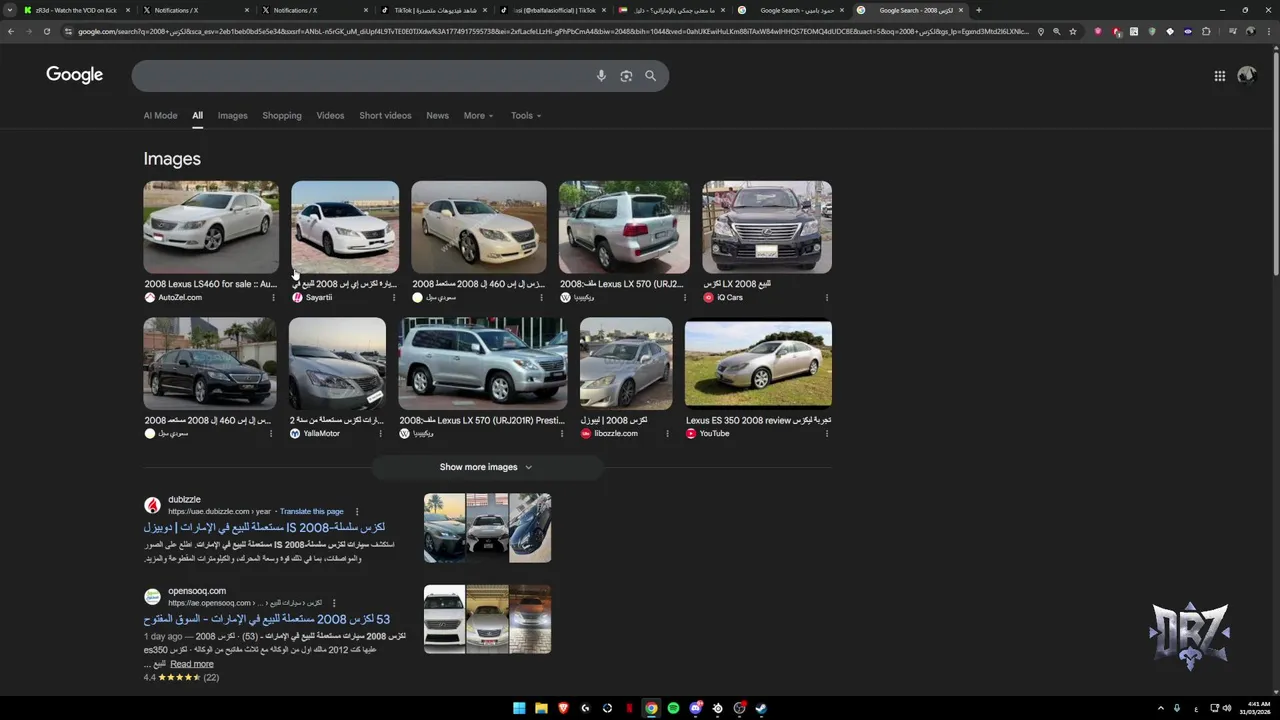This screenshot has width=1280, height=720.
Task: Click the Read more link
Action: 192,665
